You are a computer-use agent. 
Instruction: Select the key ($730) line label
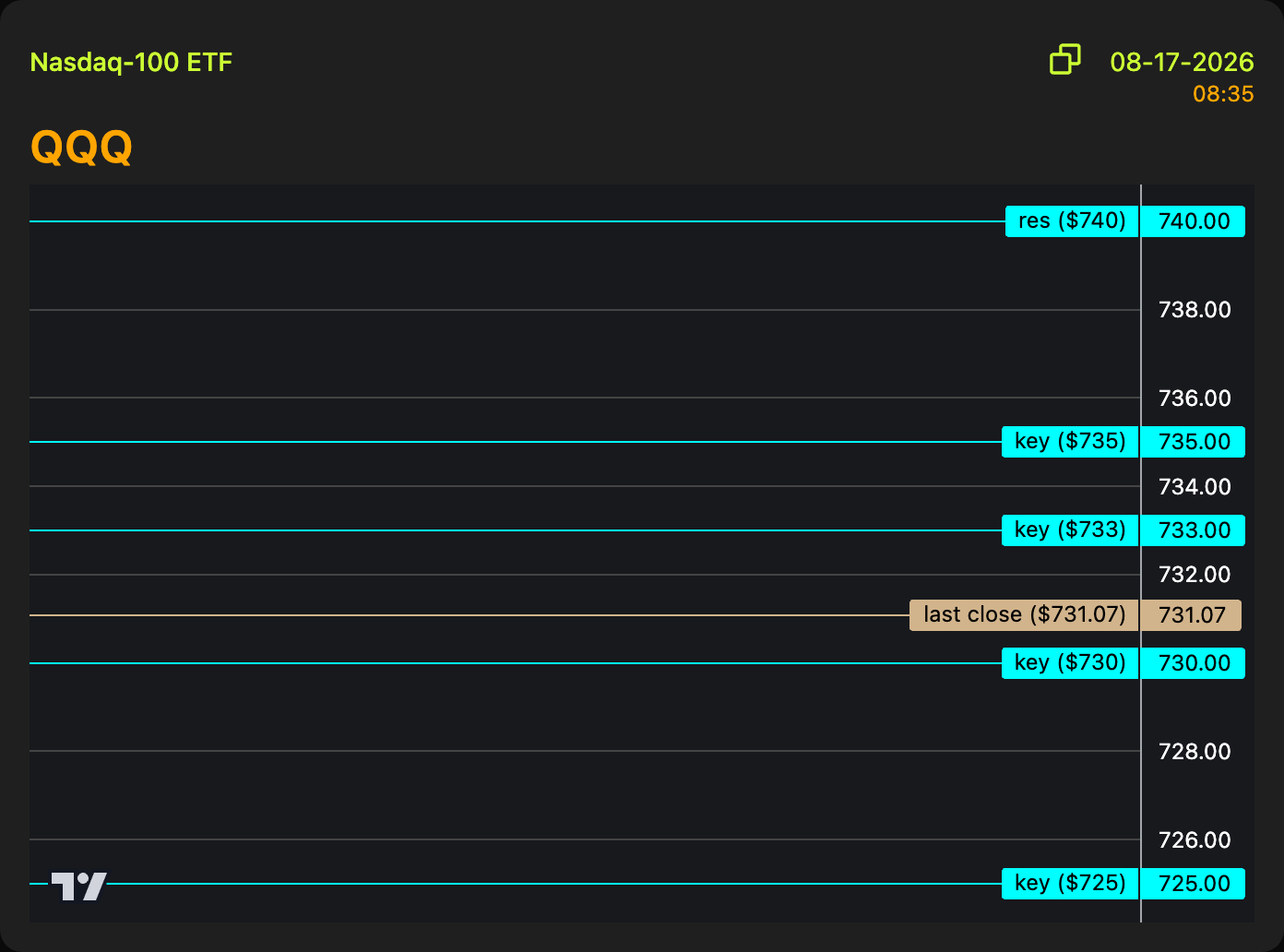[1070, 663]
